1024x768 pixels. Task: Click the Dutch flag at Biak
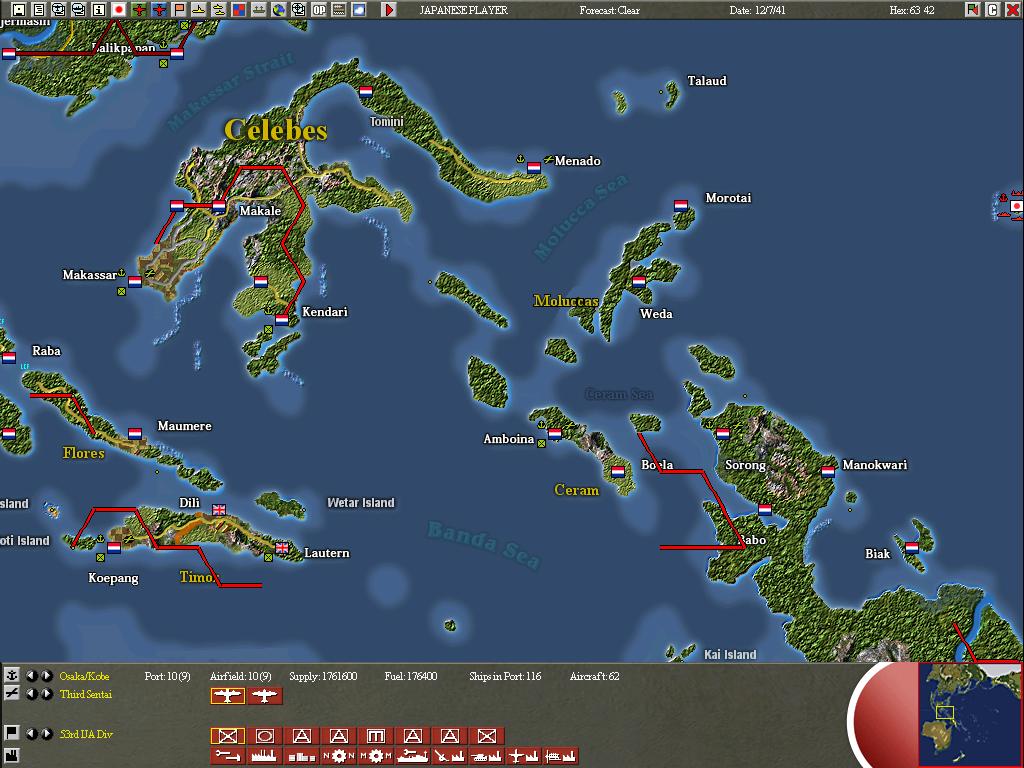912,547
